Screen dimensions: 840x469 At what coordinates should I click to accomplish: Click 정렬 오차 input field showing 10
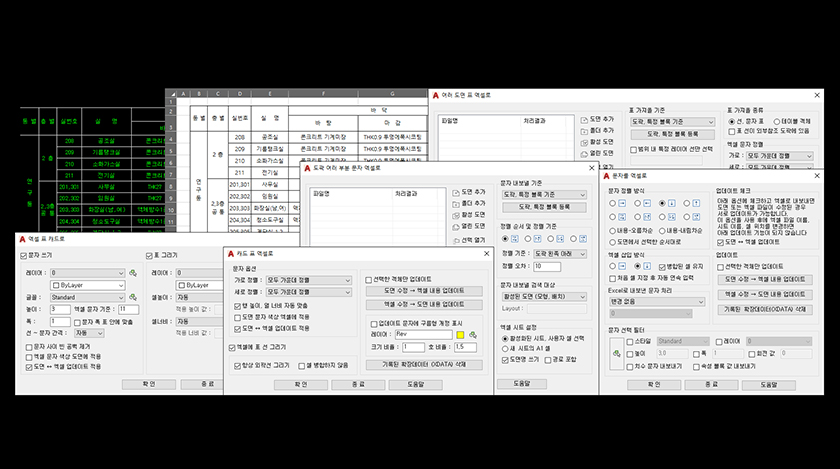pyautogui.click(x=547, y=266)
